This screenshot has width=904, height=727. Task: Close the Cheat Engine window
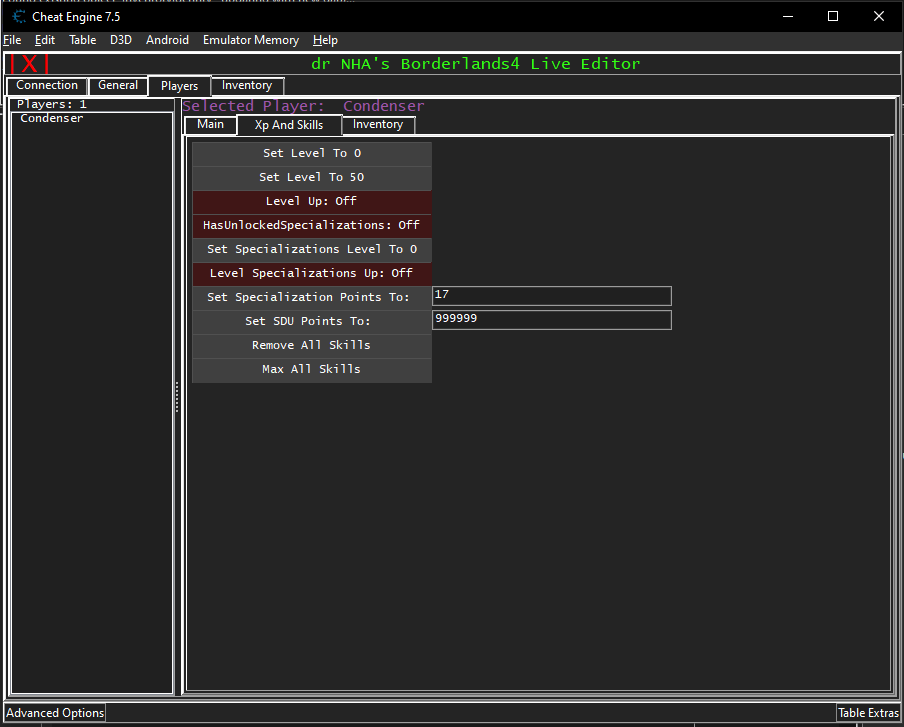coord(879,17)
